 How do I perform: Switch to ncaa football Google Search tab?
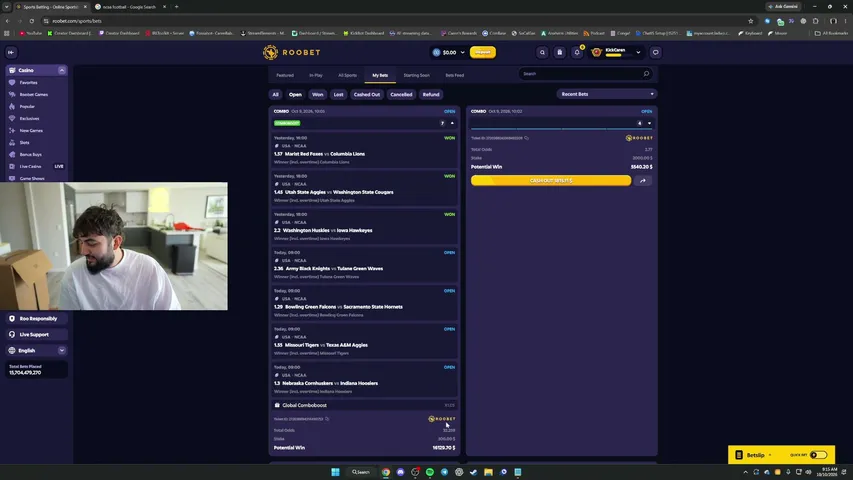click(129, 7)
